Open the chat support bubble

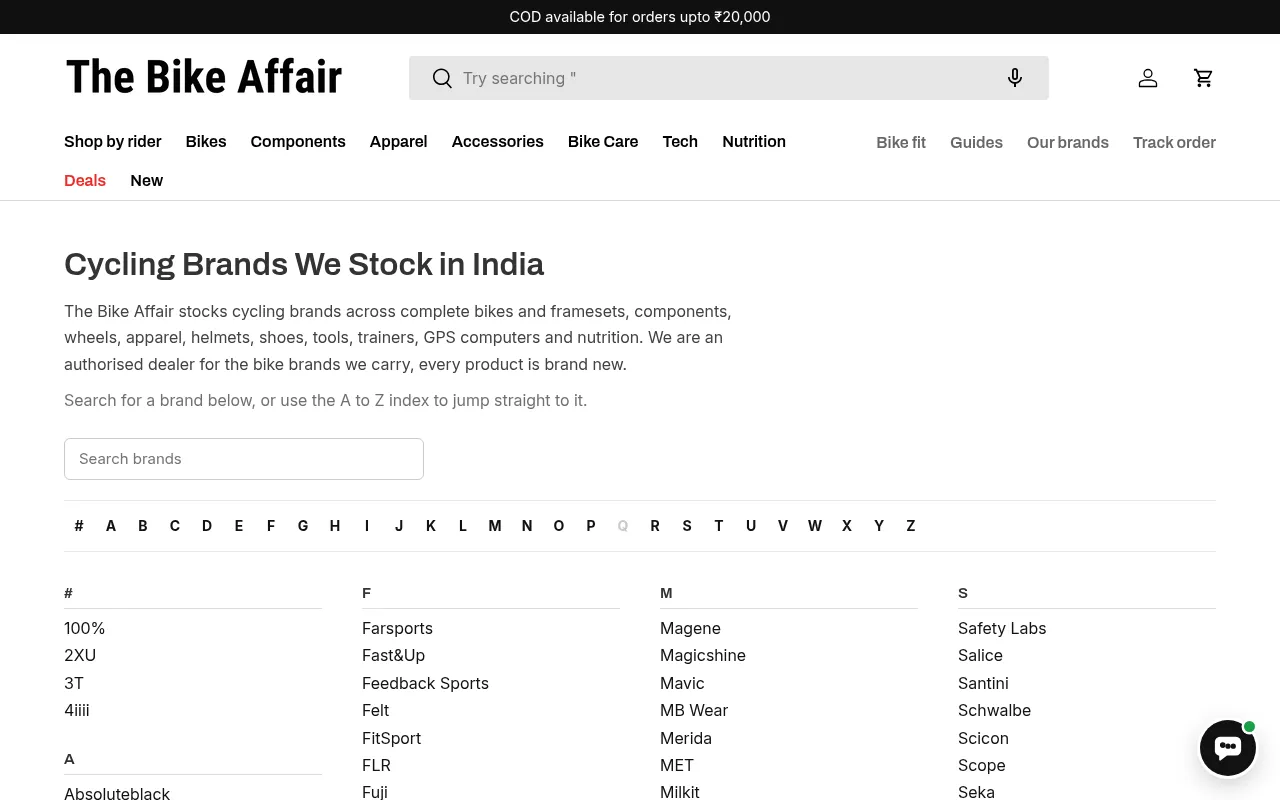pos(1228,747)
